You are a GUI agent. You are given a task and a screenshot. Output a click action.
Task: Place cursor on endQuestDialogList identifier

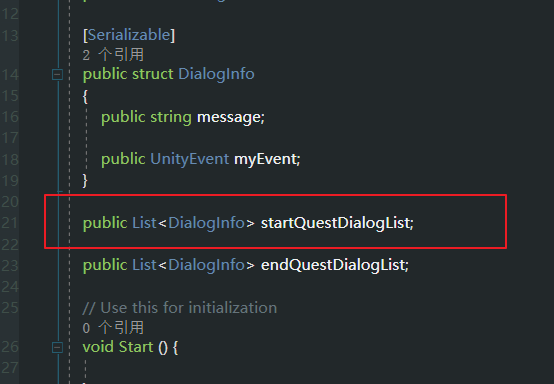[333, 265]
